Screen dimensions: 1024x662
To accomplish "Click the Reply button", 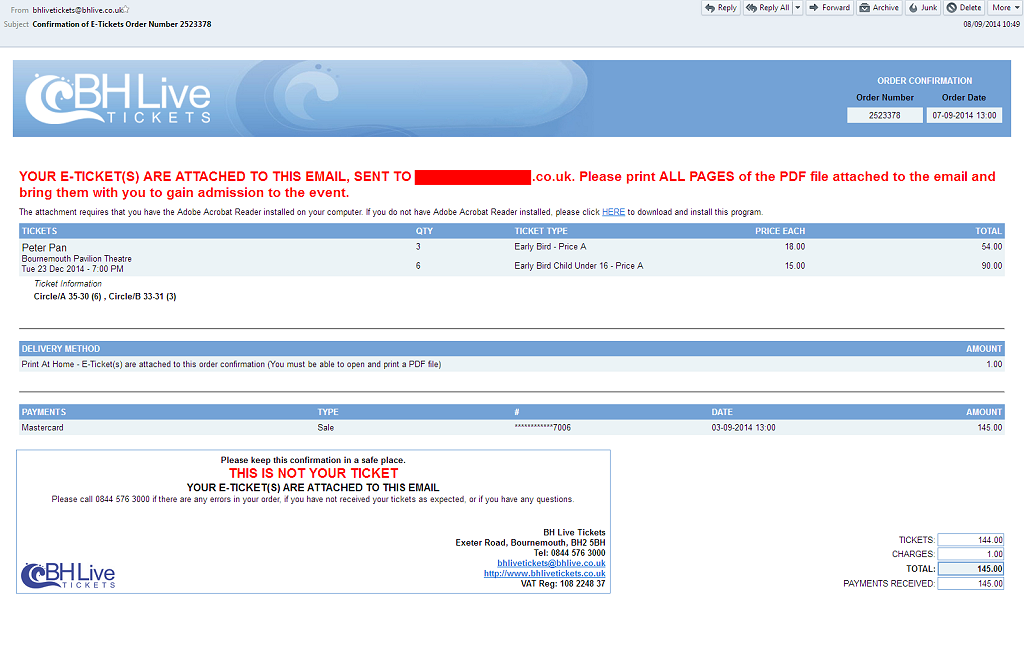I will [x=720, y=8].
